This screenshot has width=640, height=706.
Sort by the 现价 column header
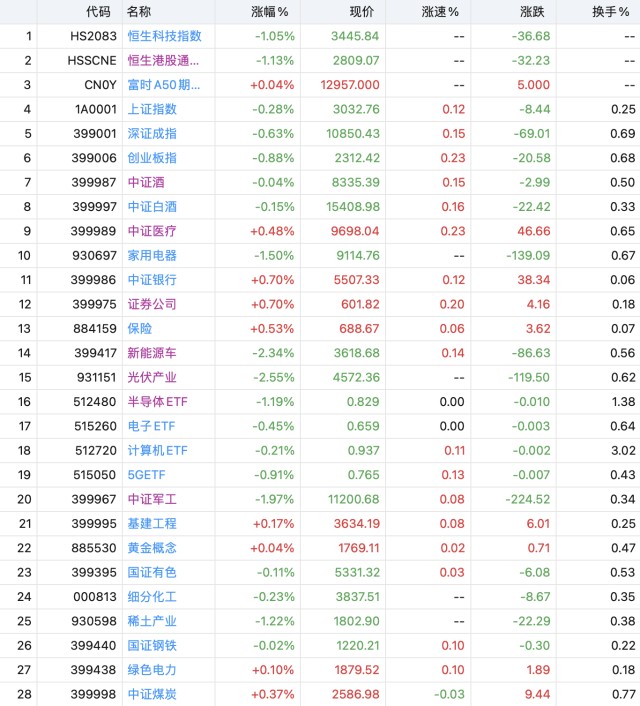pyautogui.click(x=362, y=12)
